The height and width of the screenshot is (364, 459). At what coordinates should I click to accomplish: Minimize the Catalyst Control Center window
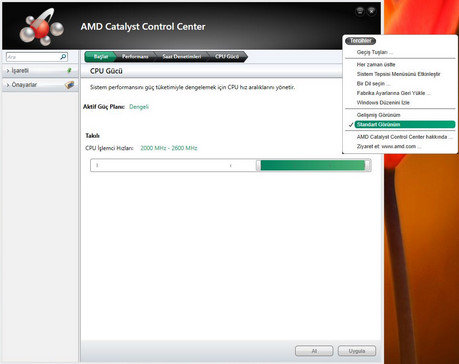pyautogui.click(x=360, y=11)
